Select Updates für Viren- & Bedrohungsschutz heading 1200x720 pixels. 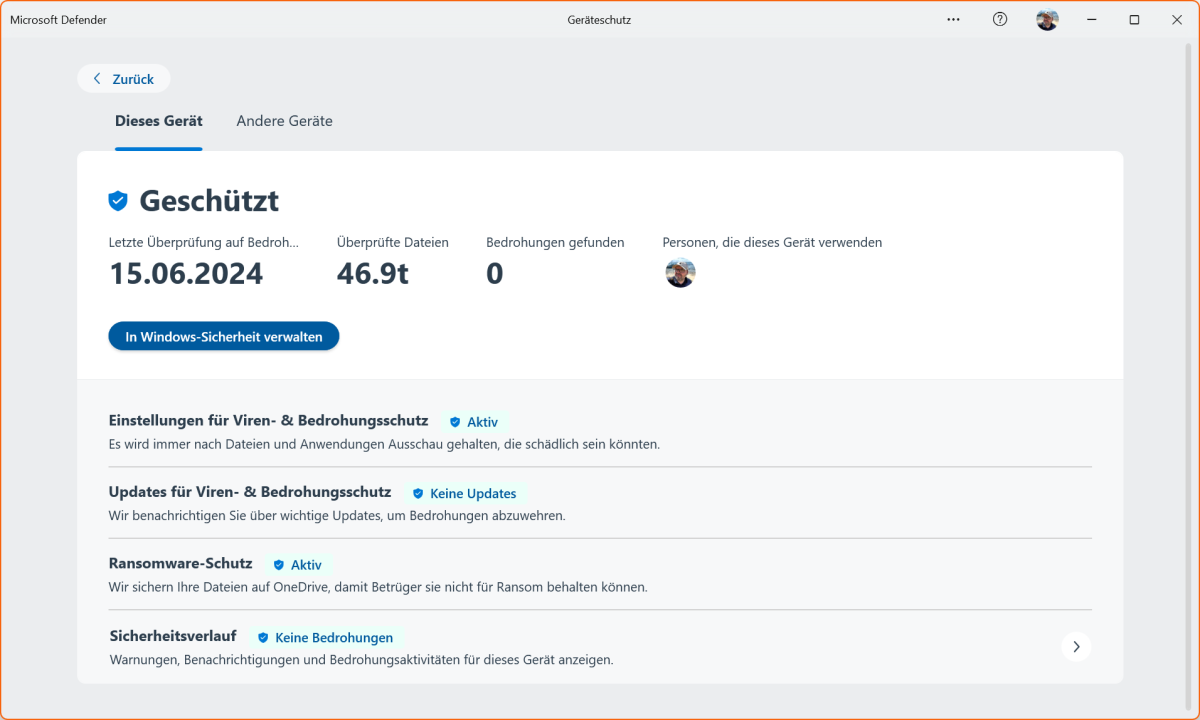pyautogui.click(x=250, y=492)
